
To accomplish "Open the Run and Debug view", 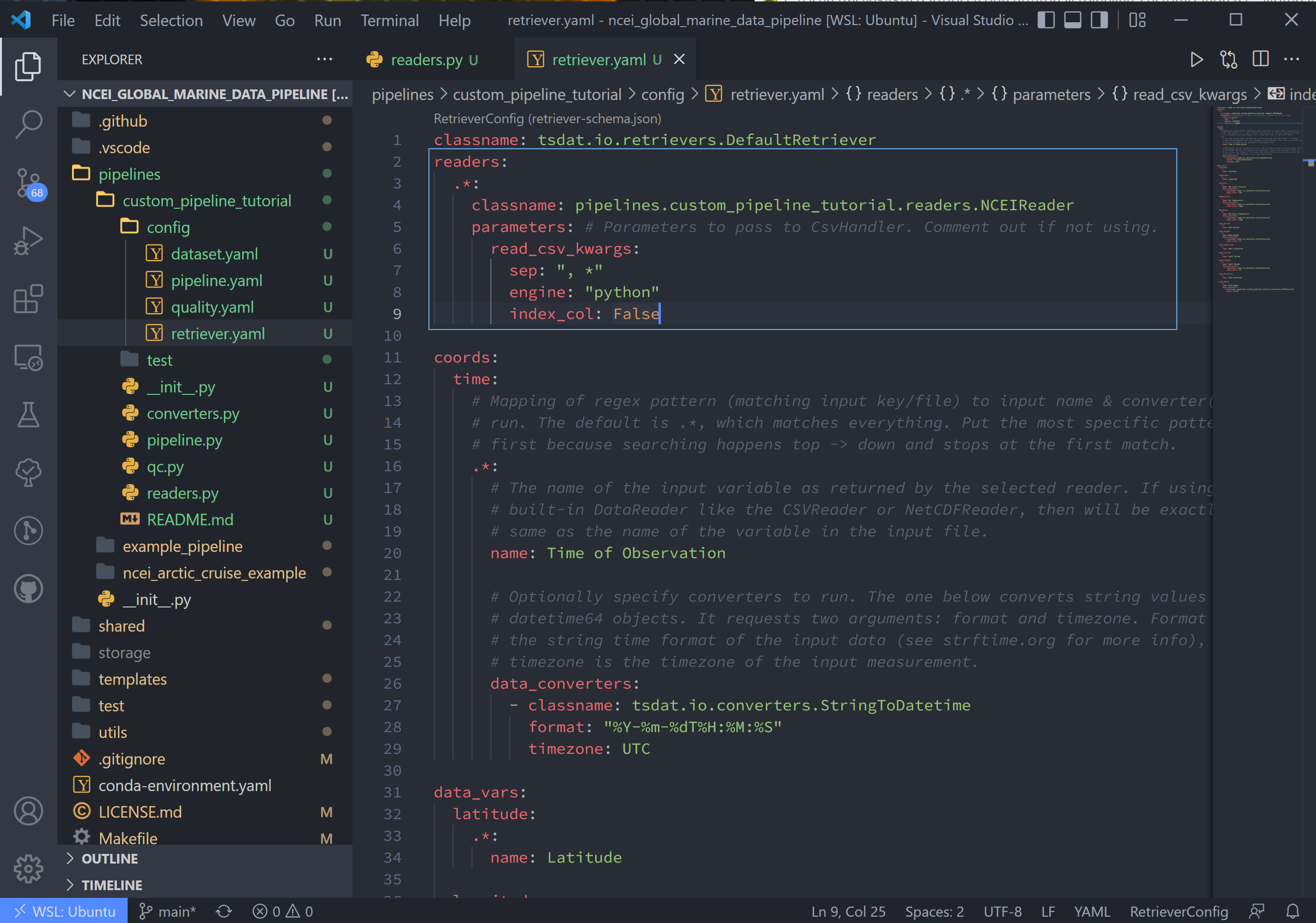I will [28, 241].
